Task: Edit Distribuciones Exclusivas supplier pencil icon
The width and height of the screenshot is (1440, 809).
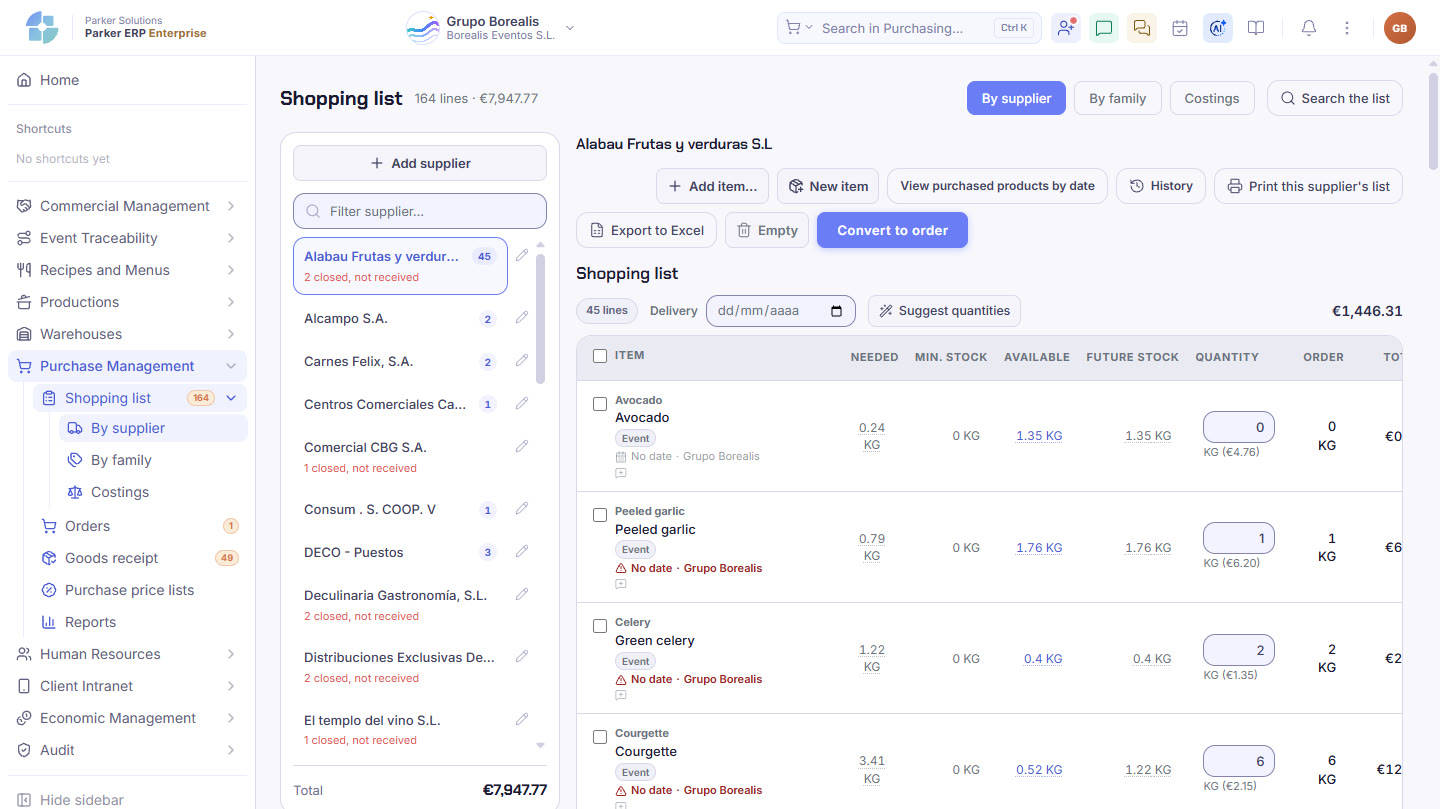Action: click(x=522, y=657)
